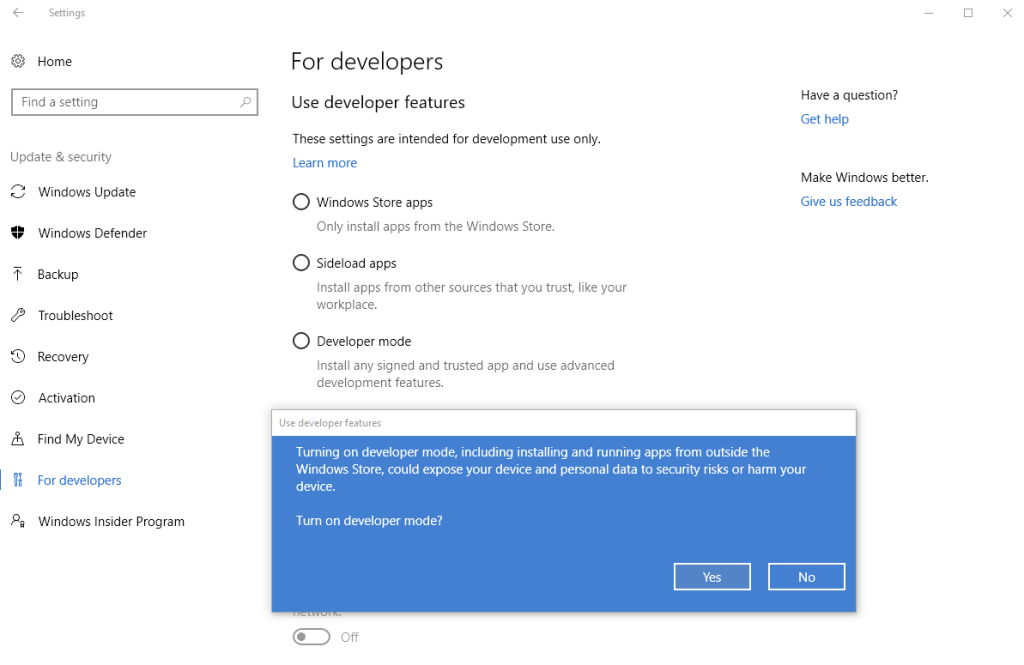Open the Learn more link
1024x665 pixels.
click(324, 163)
